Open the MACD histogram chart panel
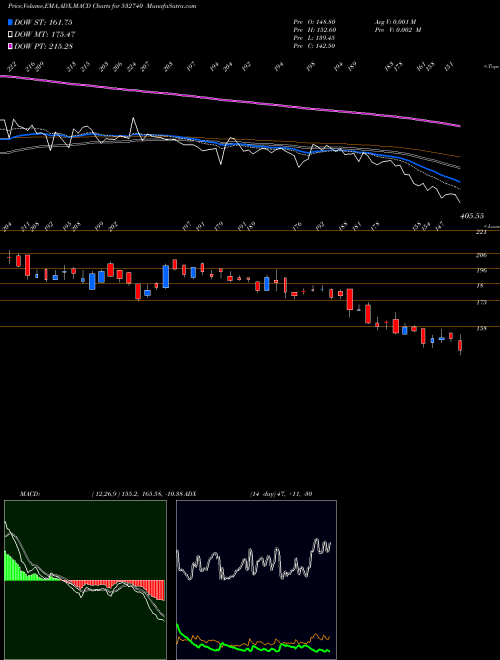500x660 pixels. coord(85,580)
